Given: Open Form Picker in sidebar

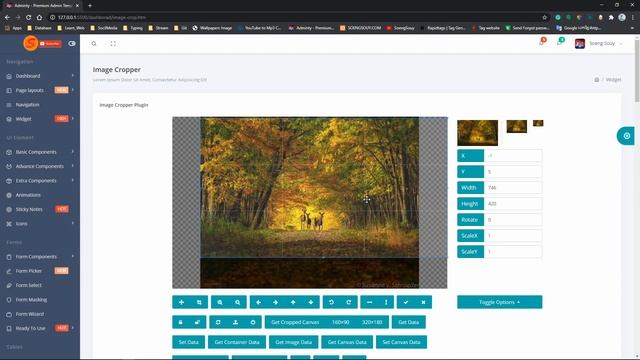Looking at the screenshot, I should [x=40, y=271].
